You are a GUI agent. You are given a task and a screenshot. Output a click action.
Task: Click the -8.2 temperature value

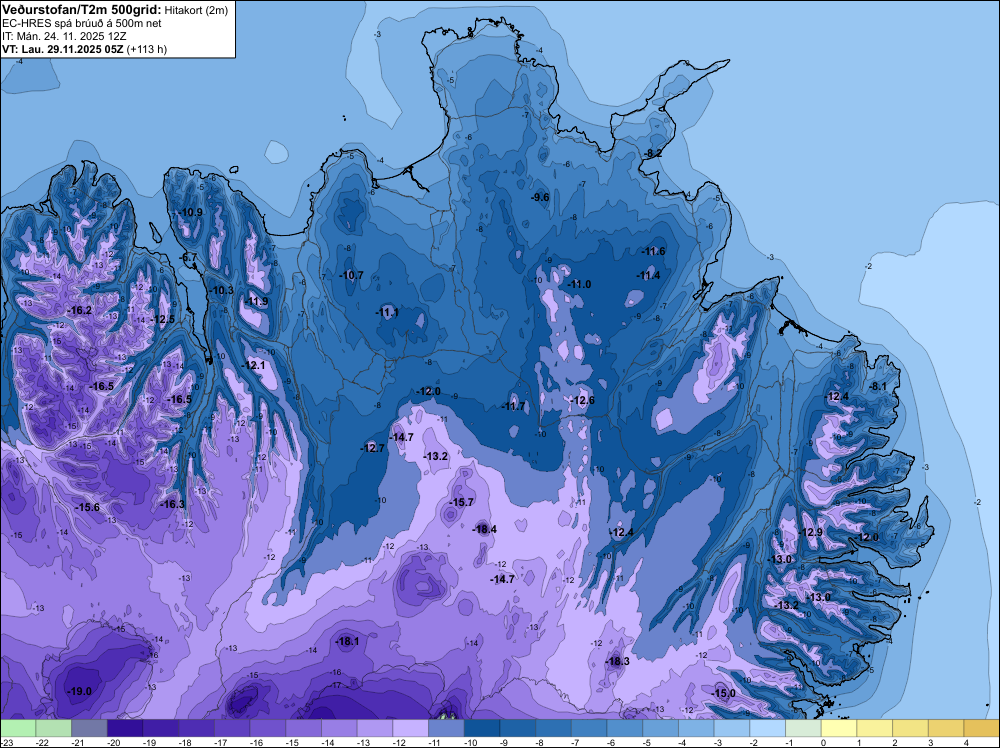[652, 154]
